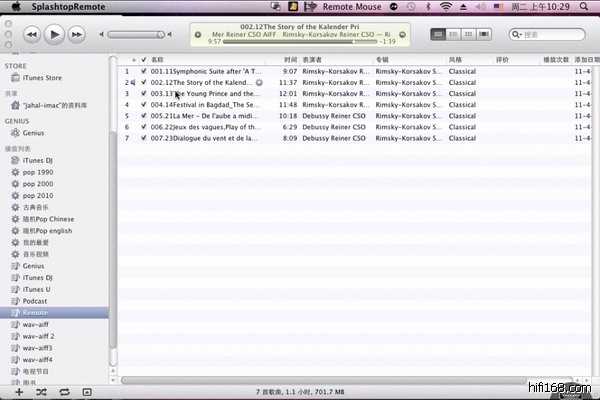
Task: Toggle the repeat icon in the bottom bar
Action: tap(64, 391)
